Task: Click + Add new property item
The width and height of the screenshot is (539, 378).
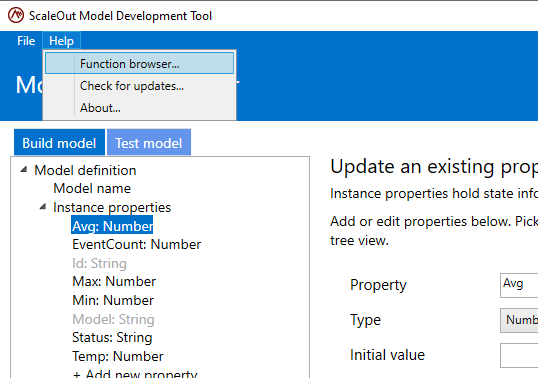Action: tap(135, 373)
